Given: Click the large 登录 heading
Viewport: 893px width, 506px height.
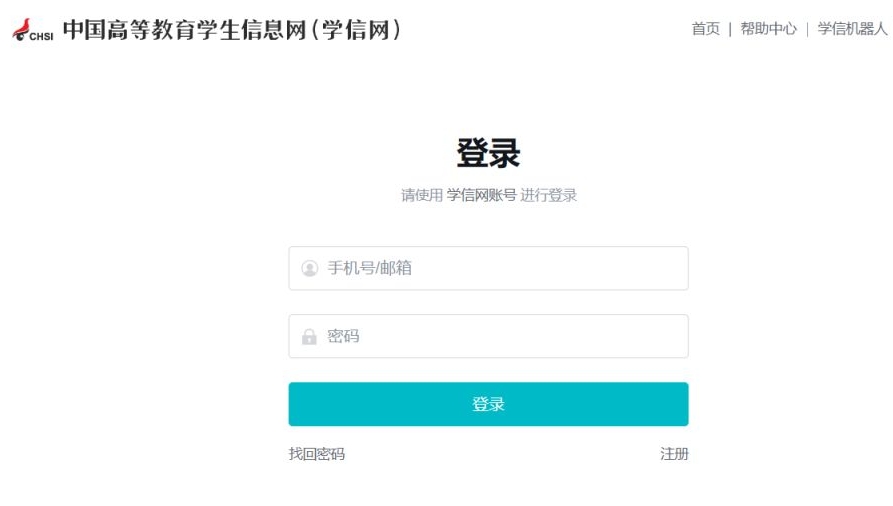Looking at the screenshot, I should [x=488, y=154].
